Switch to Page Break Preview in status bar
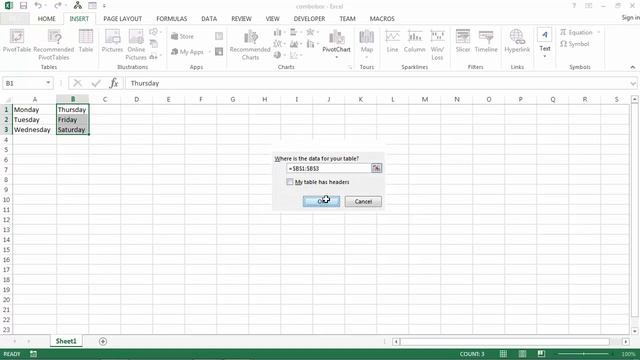The height and width of the screenshot is (360, 640). 541,354
